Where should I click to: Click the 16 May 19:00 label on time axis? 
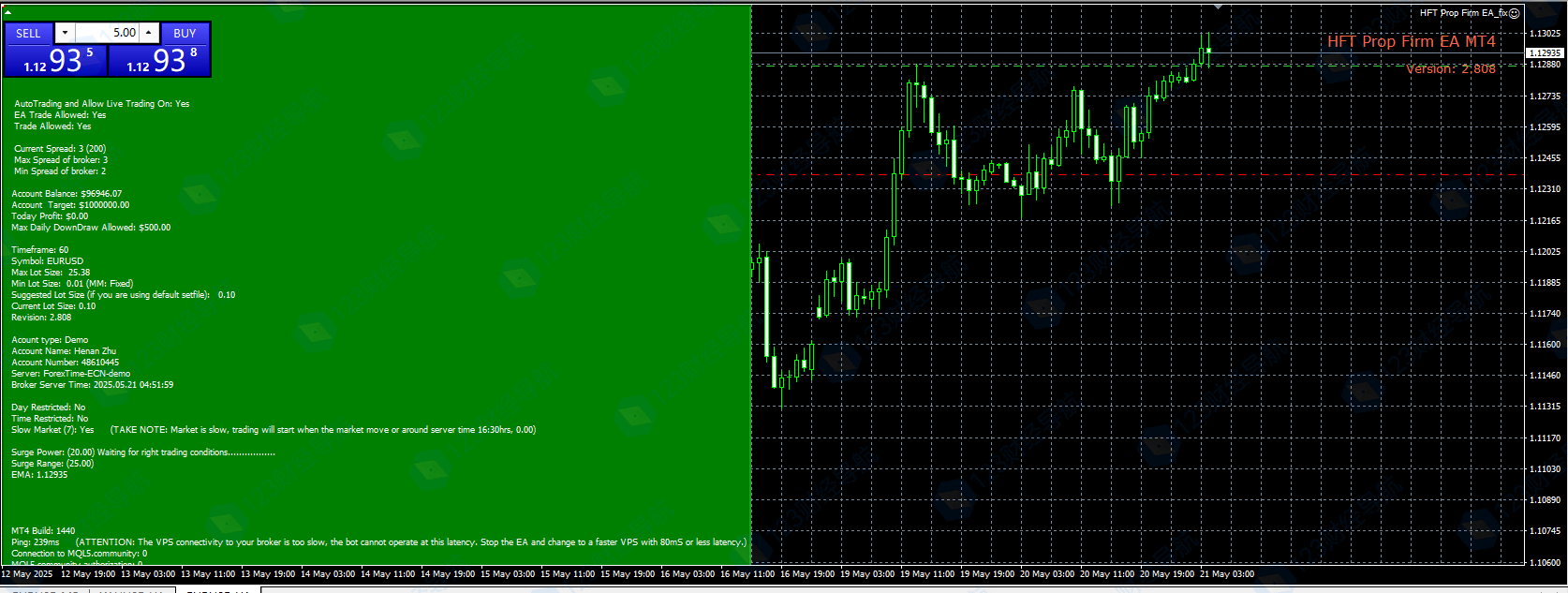point(807,574)
